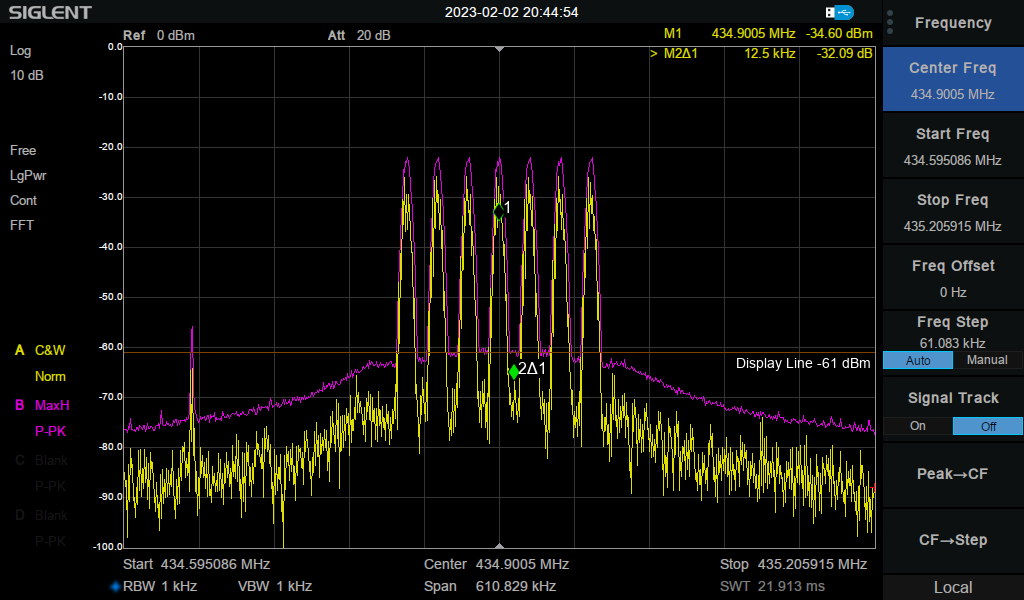Switch Freq Step to Manual
Screen dimensions: 1024x600
[x=987, y=360]
